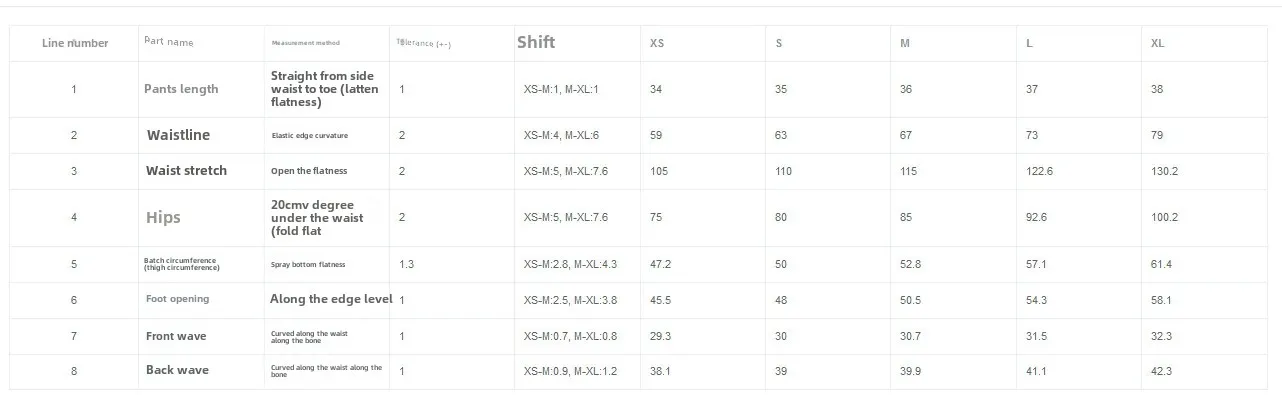Click the XS-M:2.8, M-XL:4.3 shift cell
The width and height of the screenshot is (1282, 395).
[571, 264]
